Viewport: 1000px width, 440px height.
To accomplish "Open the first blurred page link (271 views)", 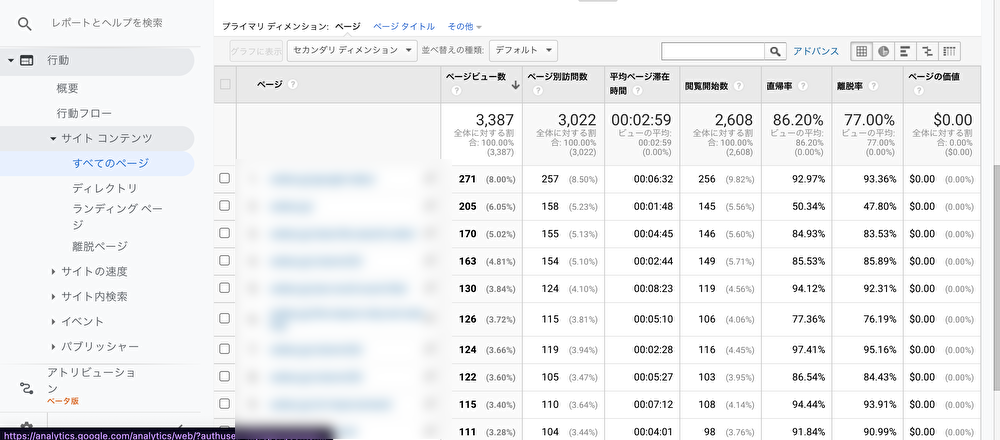I will click(x=321, y=179).
